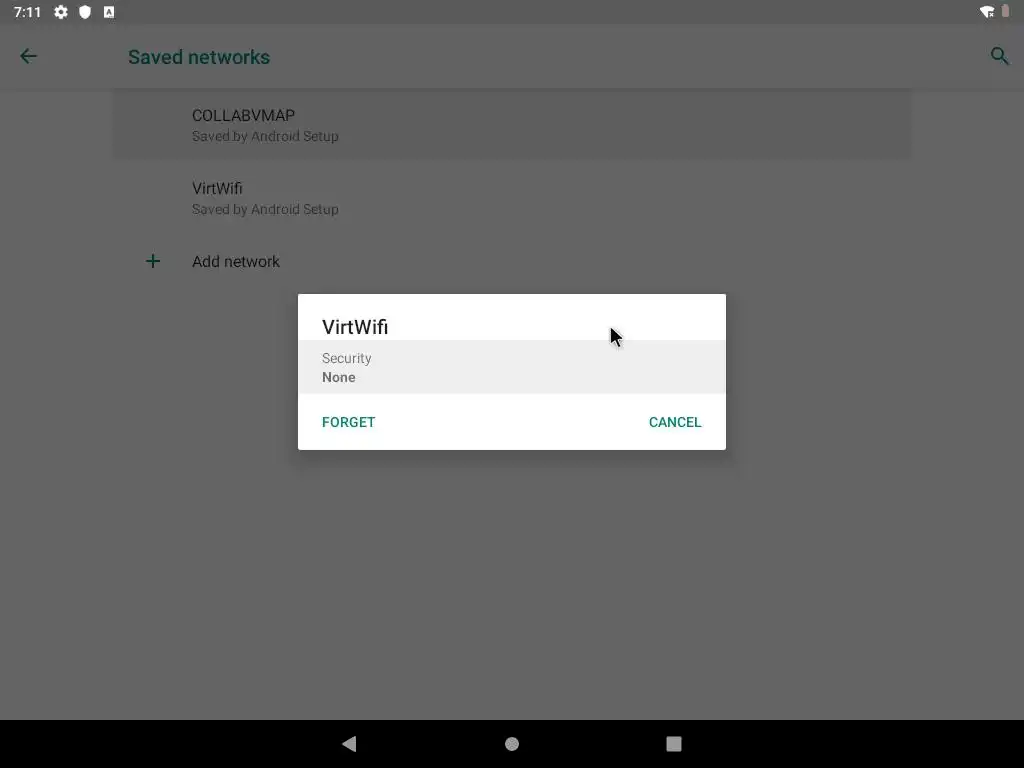Viewport: 1024px width, 768px height.
Task: Go back using the top-left arrow icon
Action: coord(28,56)
